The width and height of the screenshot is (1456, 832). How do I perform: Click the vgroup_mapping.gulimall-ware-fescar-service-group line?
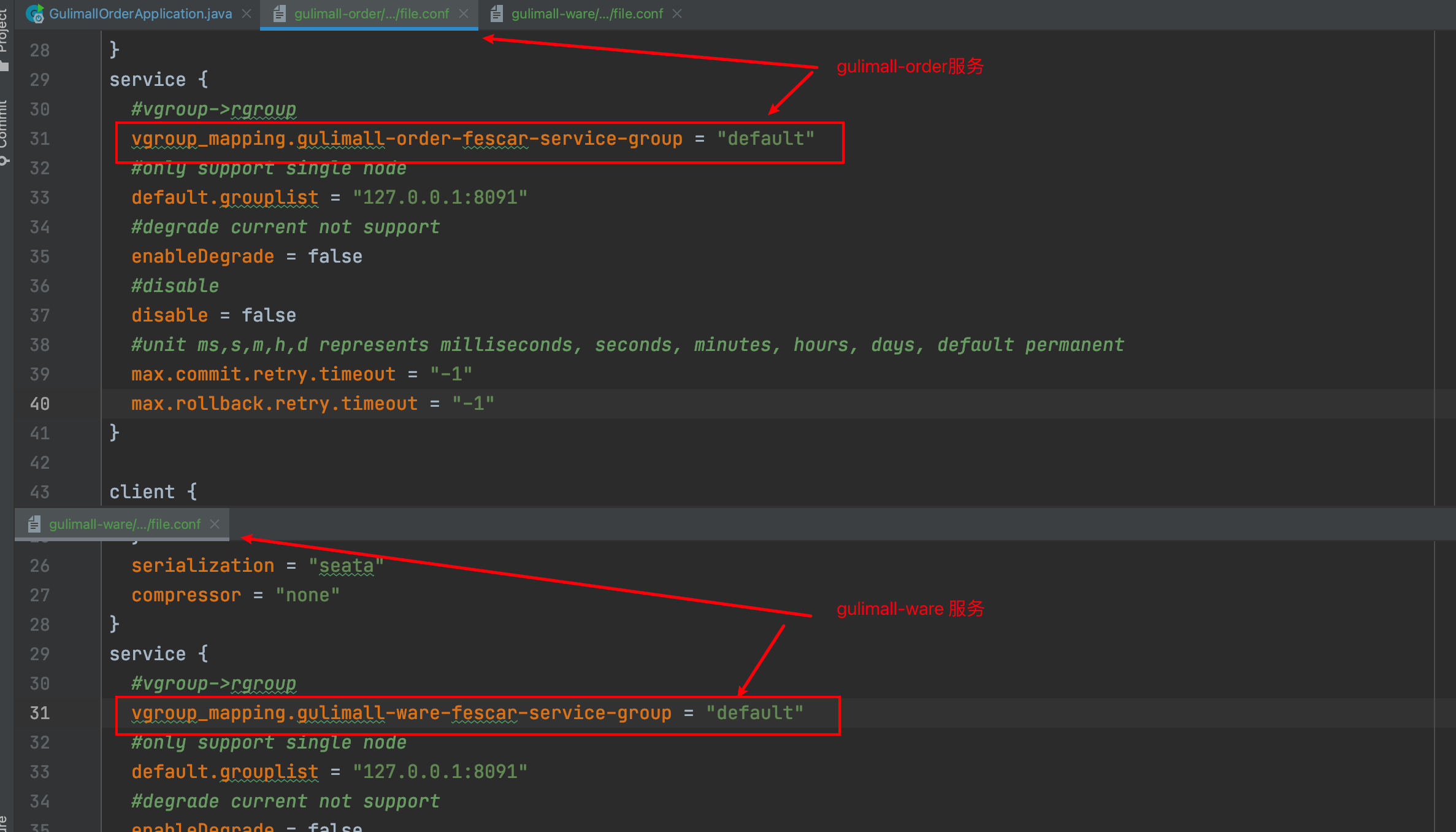point(467,713)
